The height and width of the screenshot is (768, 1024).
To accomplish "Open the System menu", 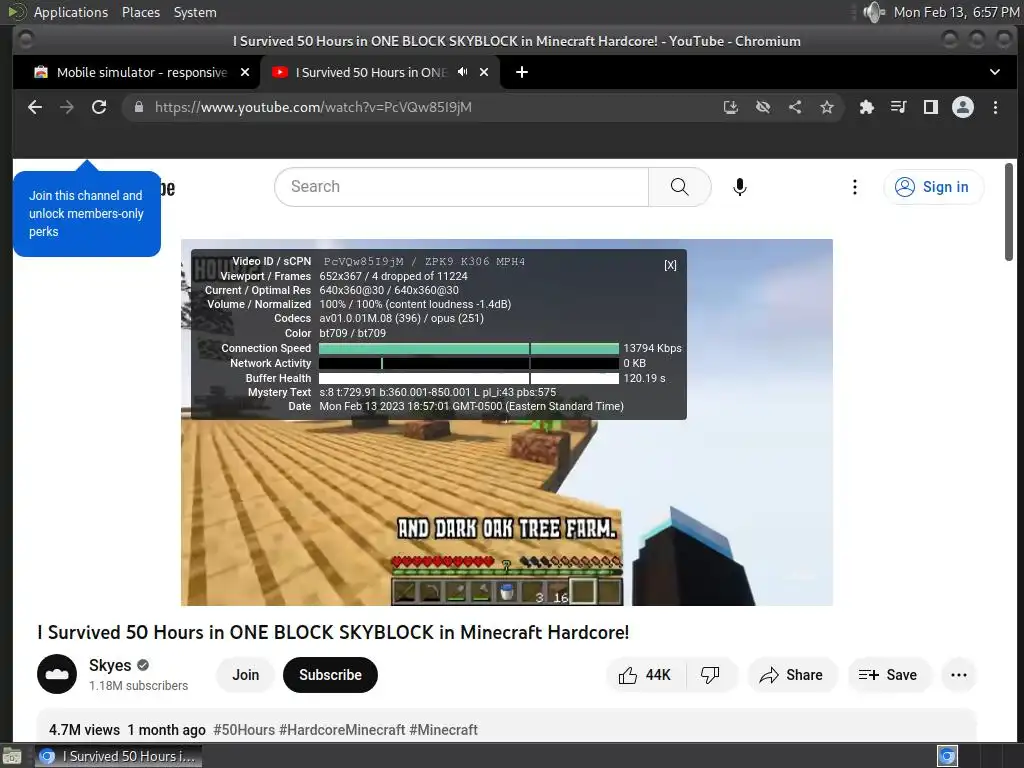I will coord(195,12).
